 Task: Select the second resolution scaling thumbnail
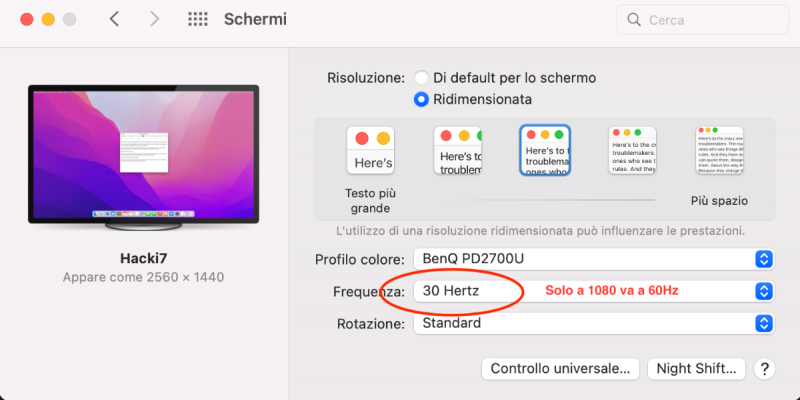click(459, 151)
